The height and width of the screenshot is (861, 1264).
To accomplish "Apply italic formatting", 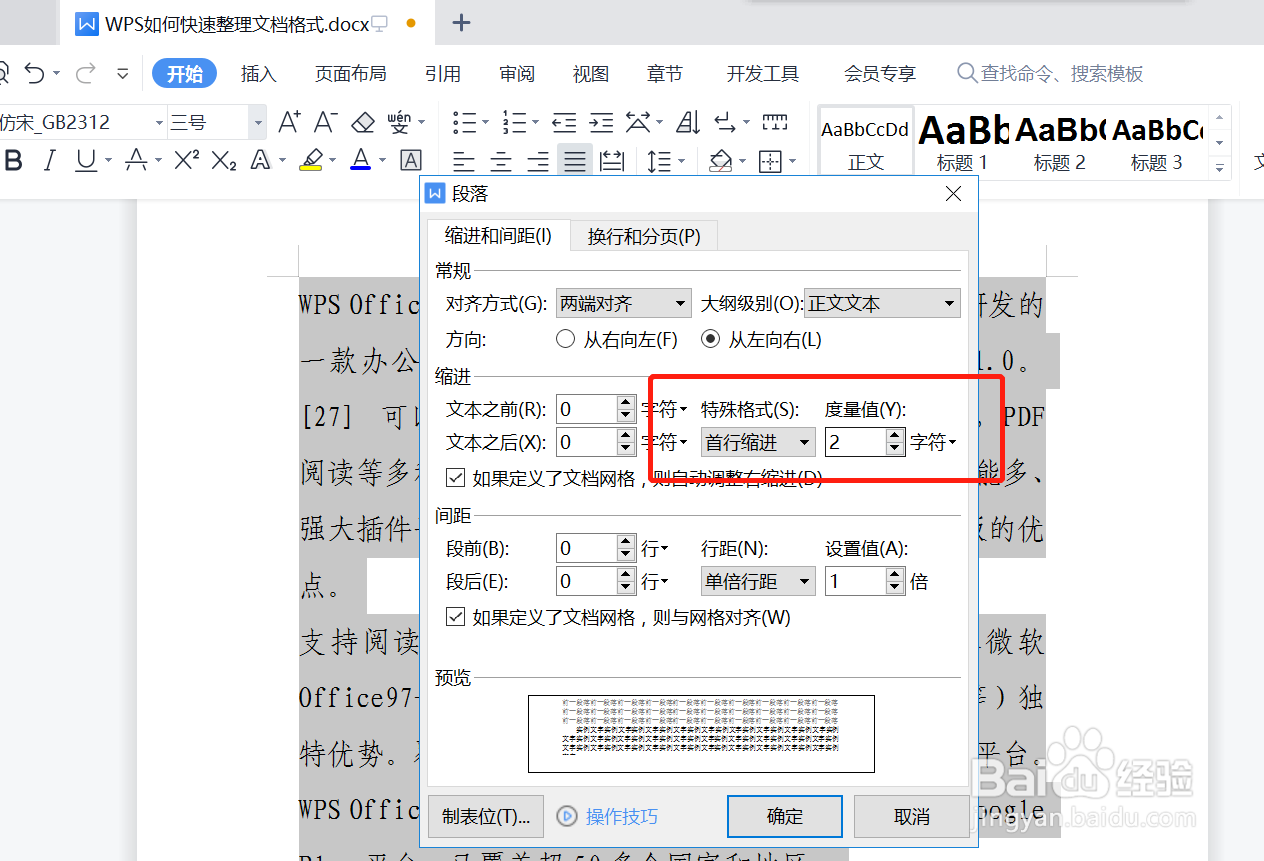I will pyautogui.click(x=49, y=160).
